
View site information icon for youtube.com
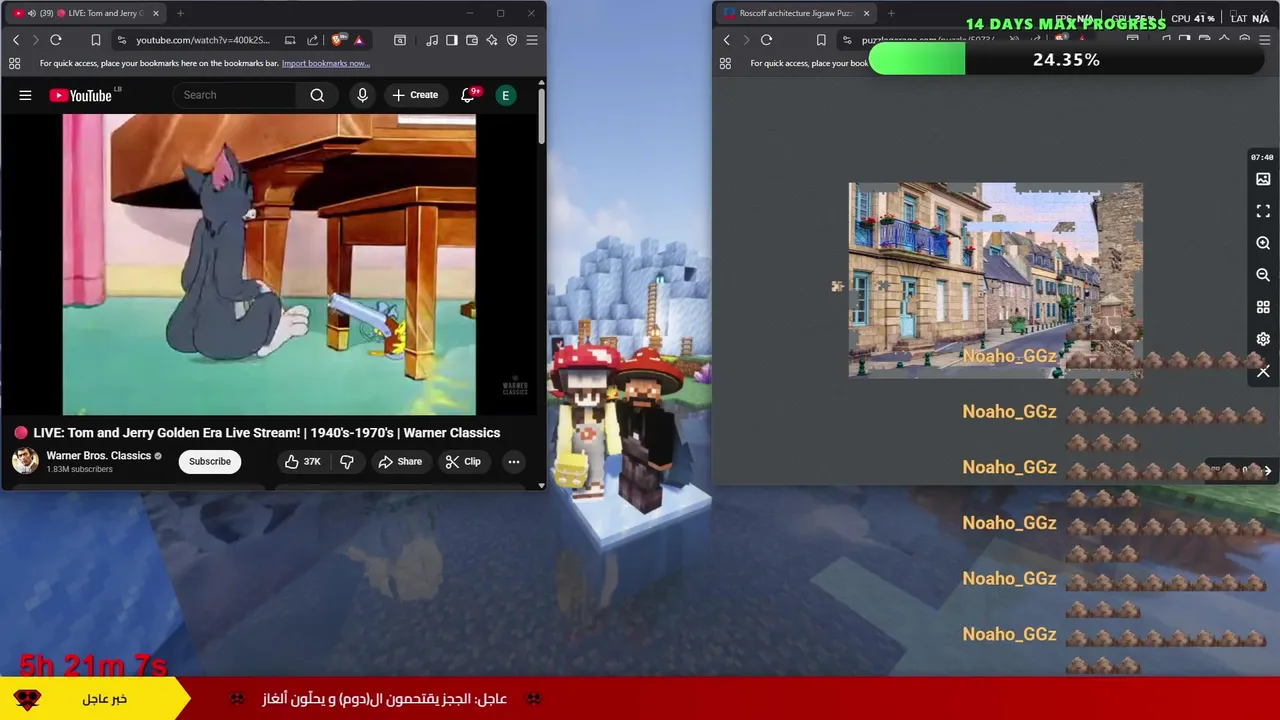click(122, 40)
